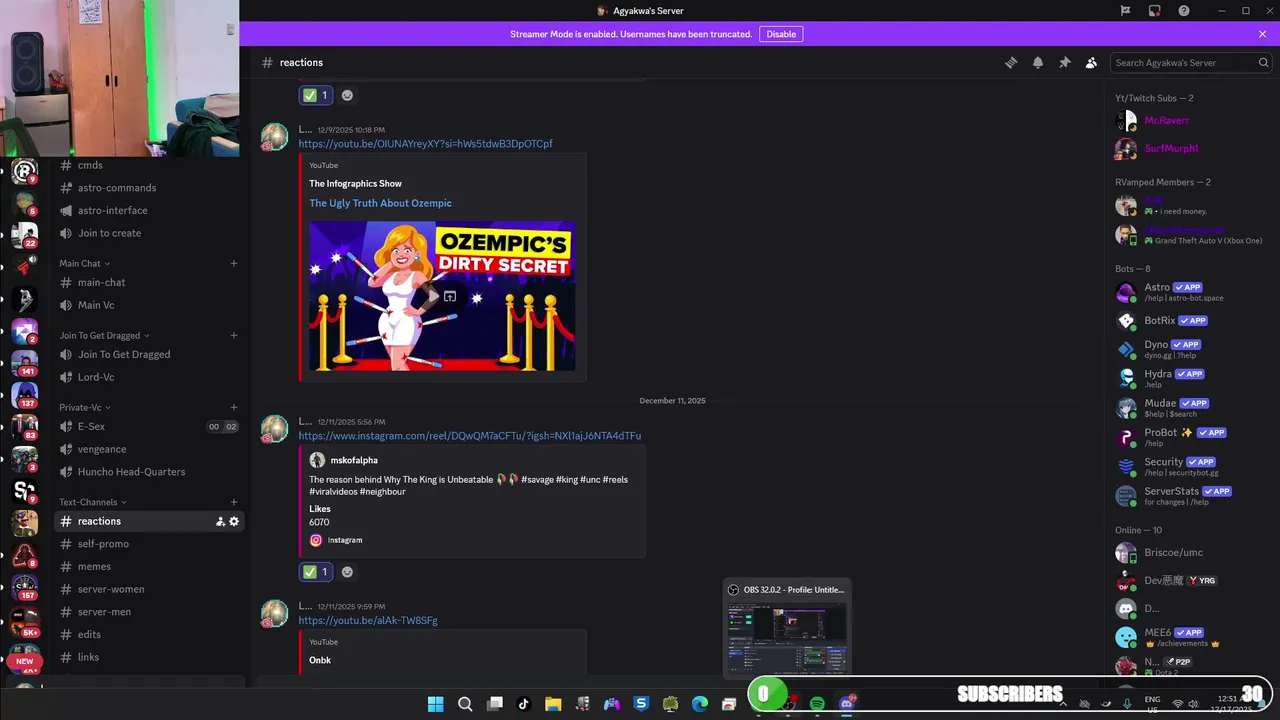Image resolution: width=1280 pixels, height=720 pixels.
Task: Toggle checkmark reaction under Instagram embed
Action: (316, 572)
